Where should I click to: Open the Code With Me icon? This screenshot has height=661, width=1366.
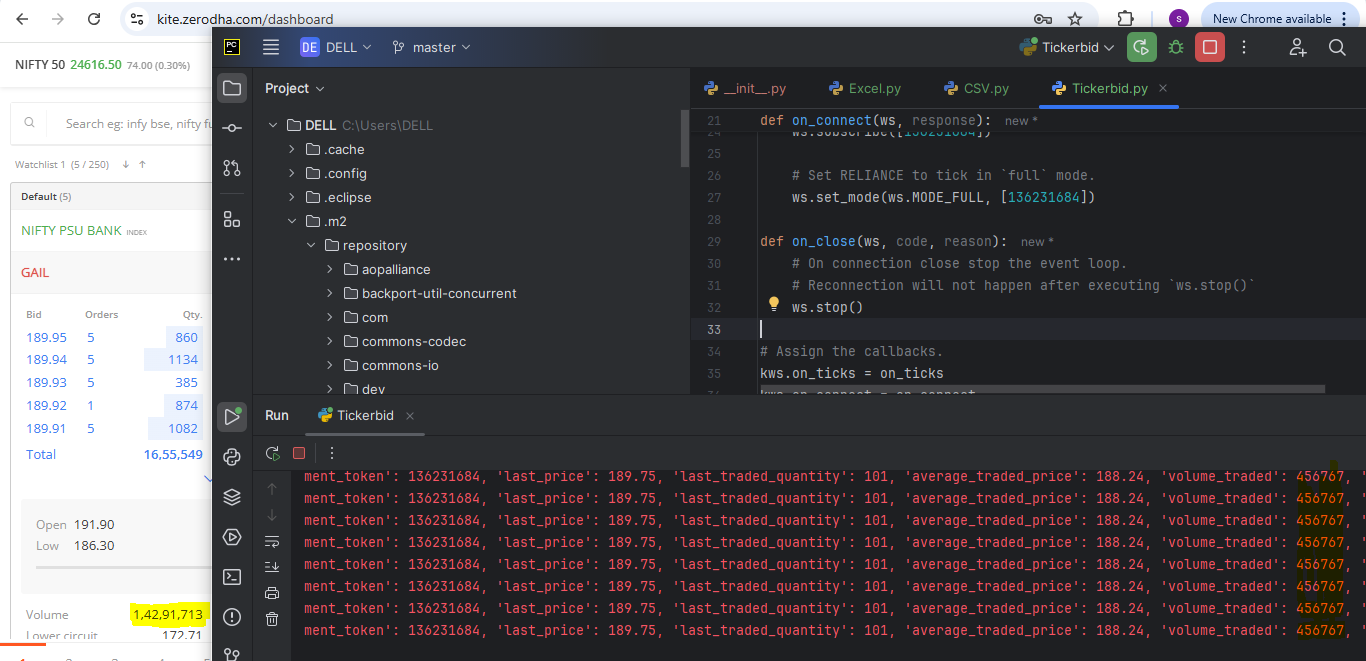click(x=1298, y=47)
